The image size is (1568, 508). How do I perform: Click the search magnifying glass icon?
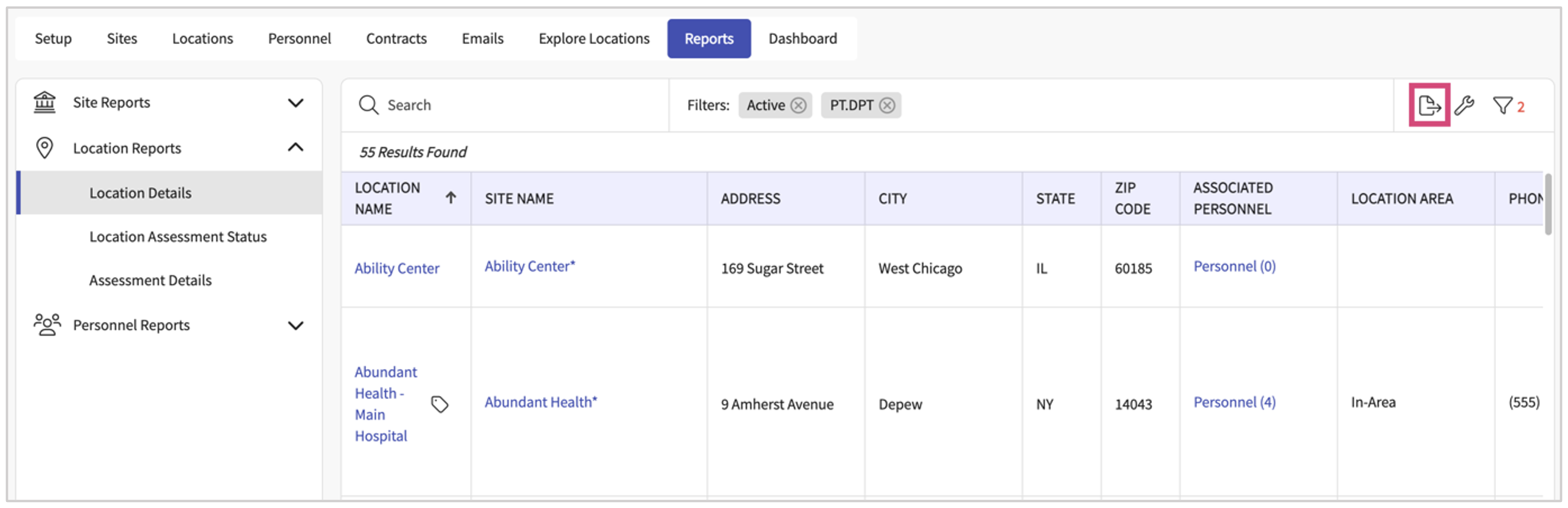click(x=368, y=105)
